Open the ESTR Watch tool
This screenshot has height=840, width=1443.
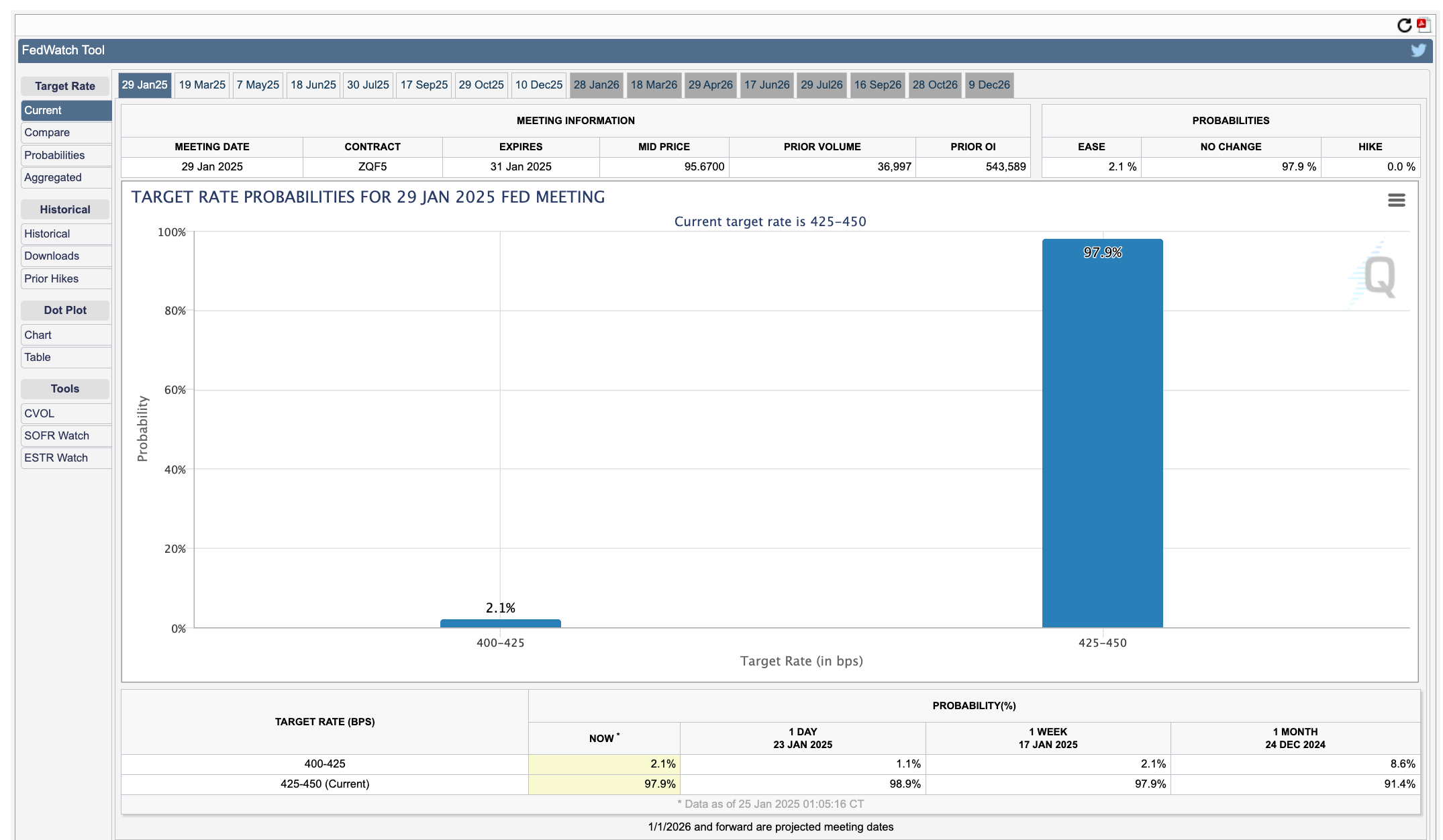pyautogui.click(x=66, y=458)
